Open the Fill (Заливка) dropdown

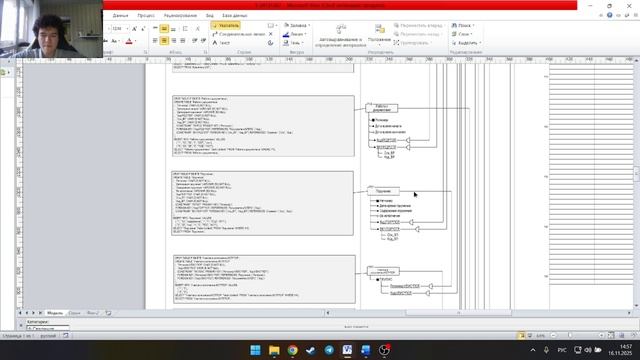pos(297,26)
